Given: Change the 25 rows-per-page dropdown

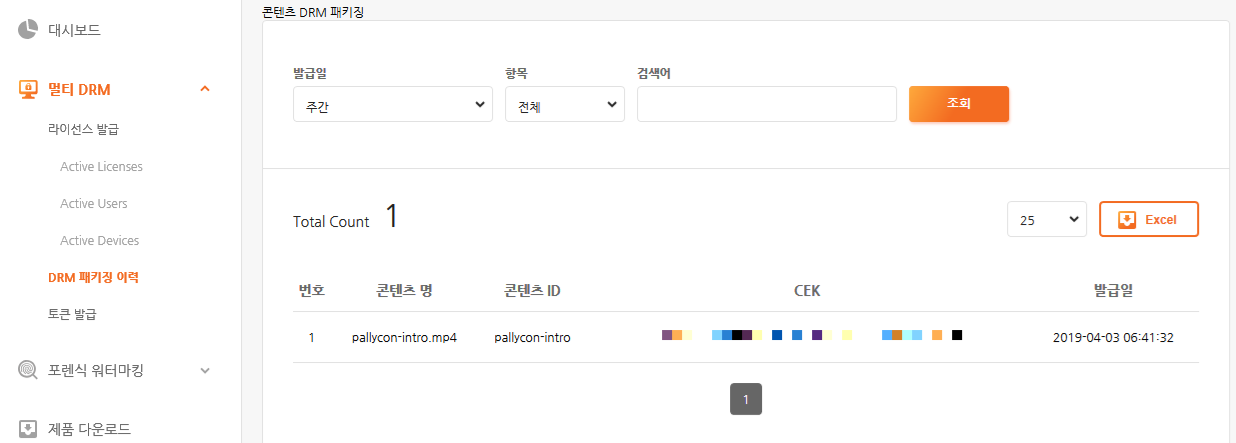Looking at the screenshot, I should click(1047, 219).
